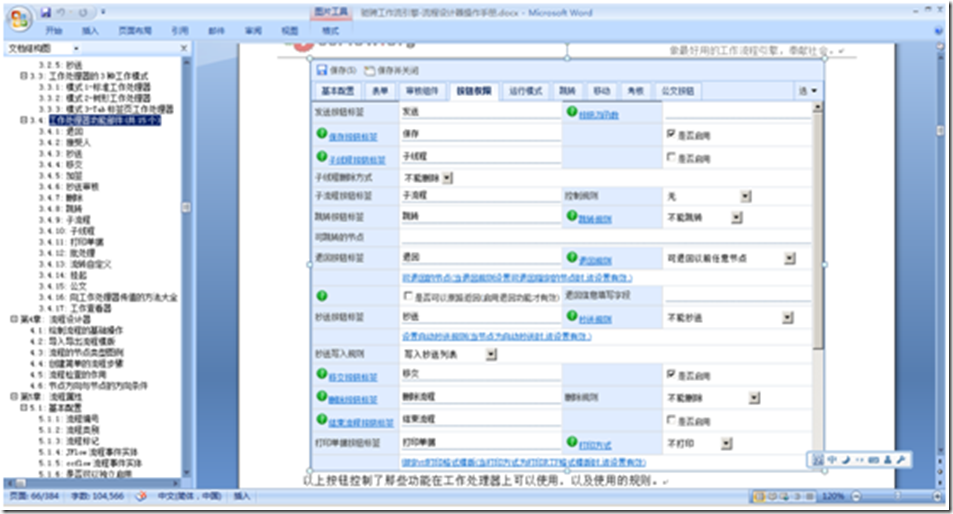Toggle 插入 overtype mode in the status bar
Image resolution: width=953 pixels, height=514 pixels.
[242, 496]
